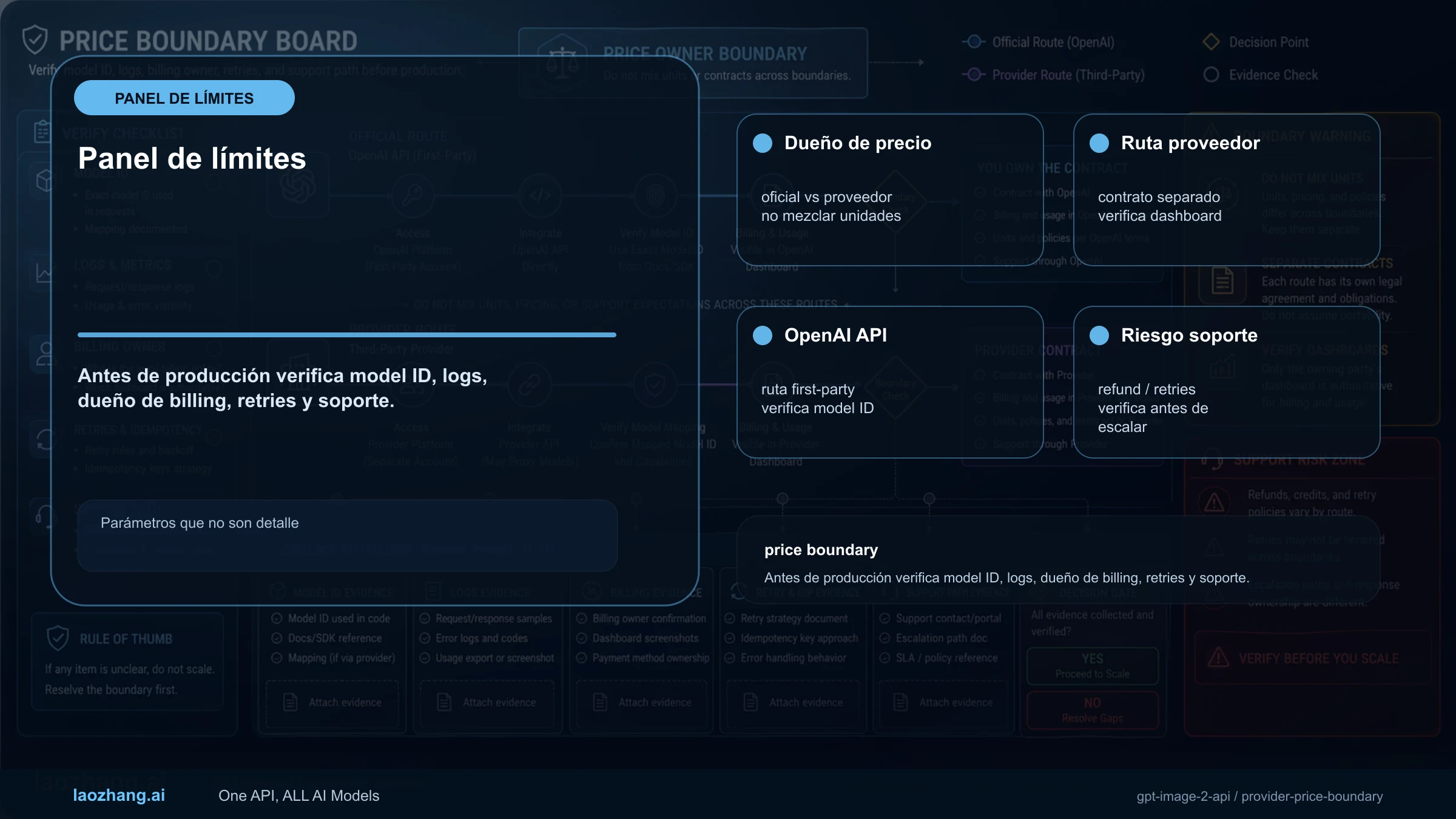Click the scales icon in Price Owner Boundary box
Screen dimensions: 1456x819
click(562, 63)
